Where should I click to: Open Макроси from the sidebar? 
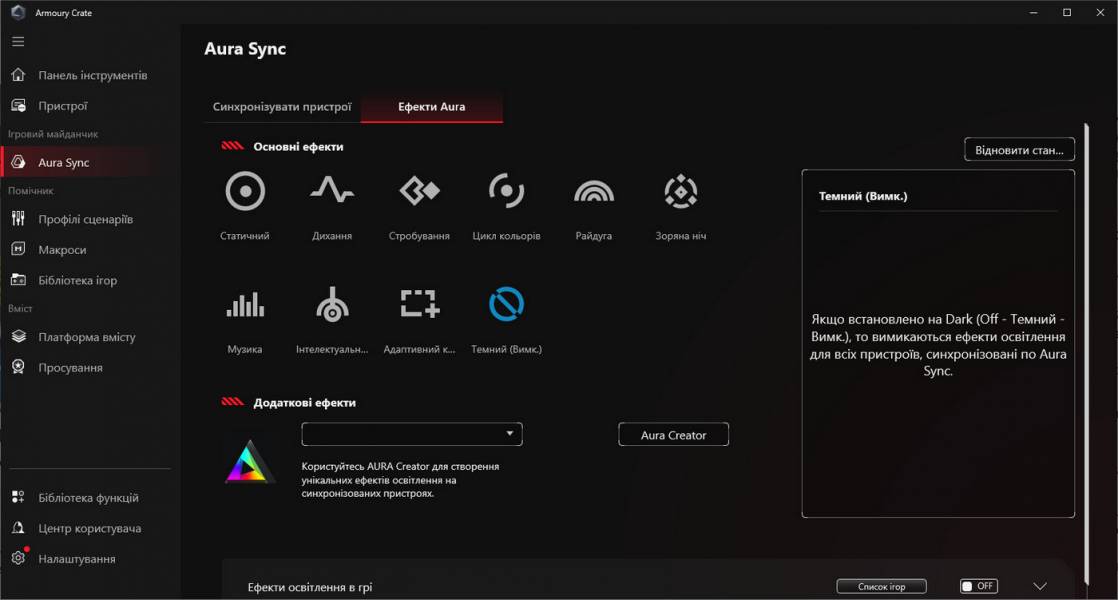(x=64, y=249)
